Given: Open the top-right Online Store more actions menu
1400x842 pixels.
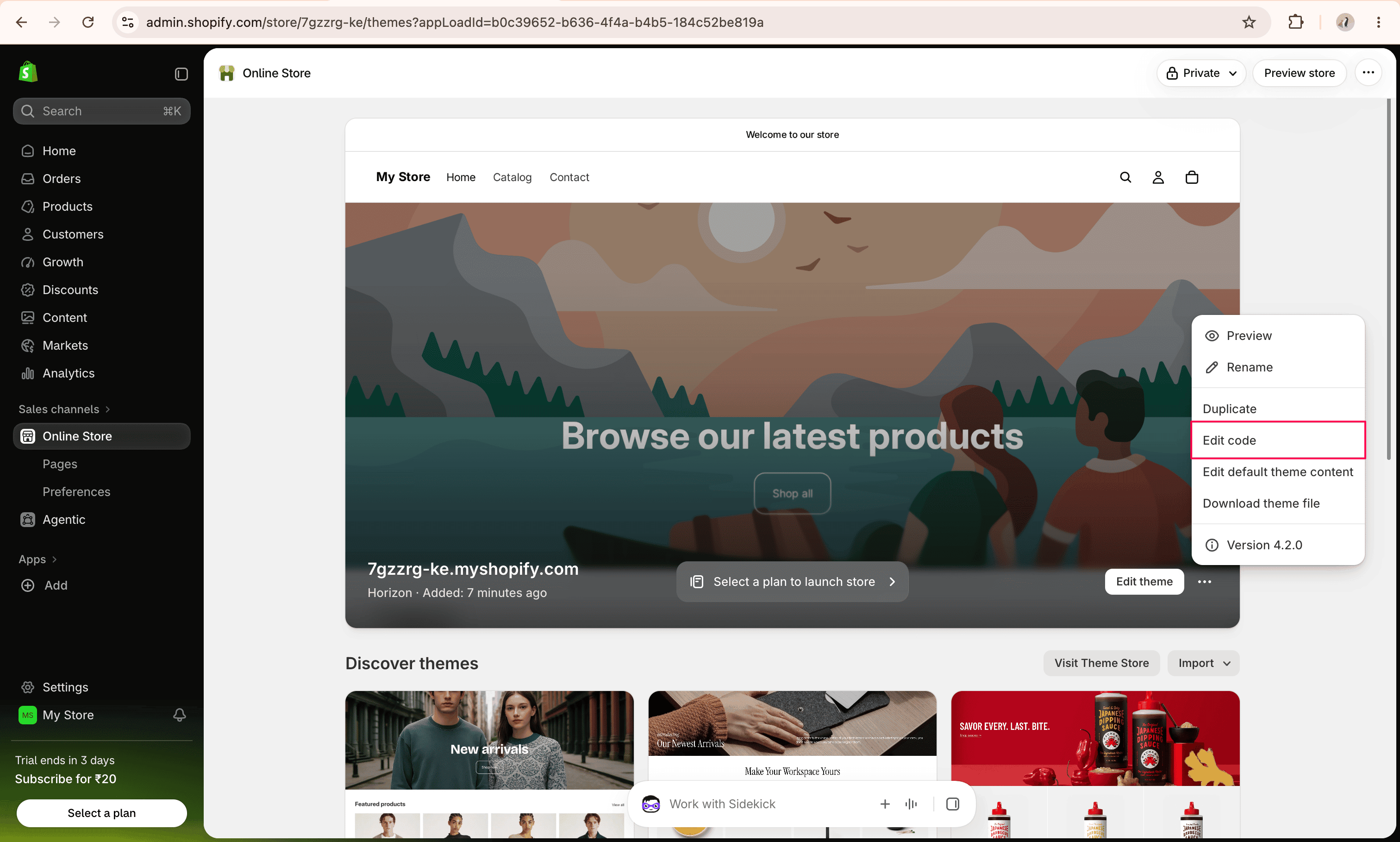Looking at the screenshot, I should [1368, 73].
